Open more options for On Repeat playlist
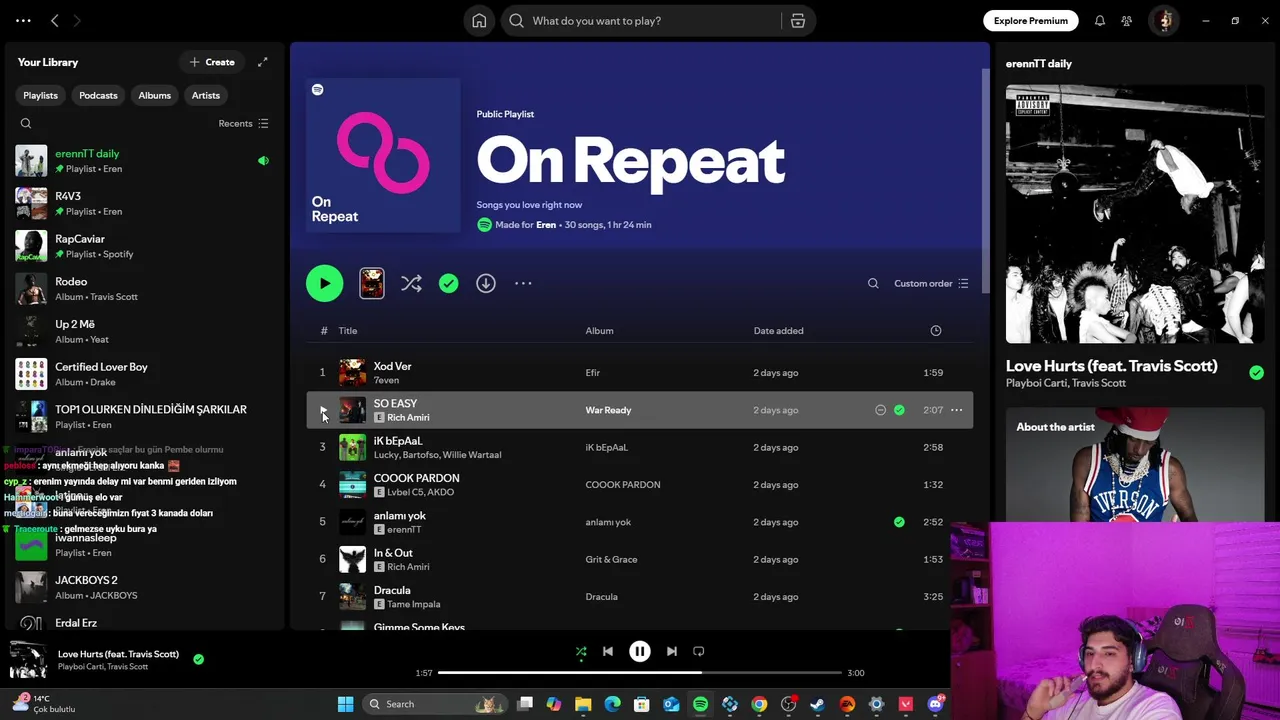This screenshot has height=720, width=1280. tap(523, 284)
